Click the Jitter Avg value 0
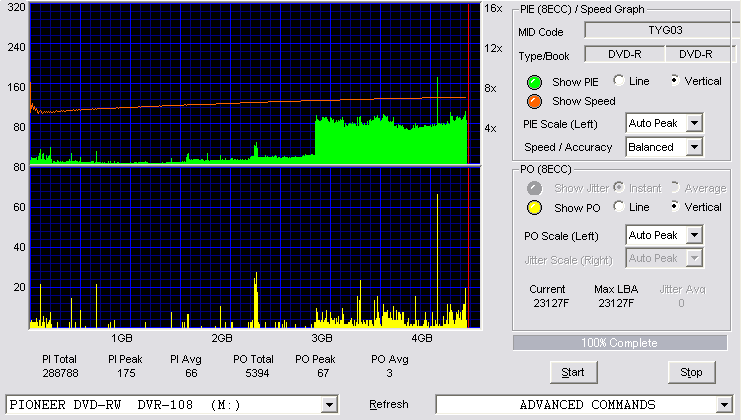Image resolution: width=742 pixels, height=420 pixels. click(x=681, y=303)
